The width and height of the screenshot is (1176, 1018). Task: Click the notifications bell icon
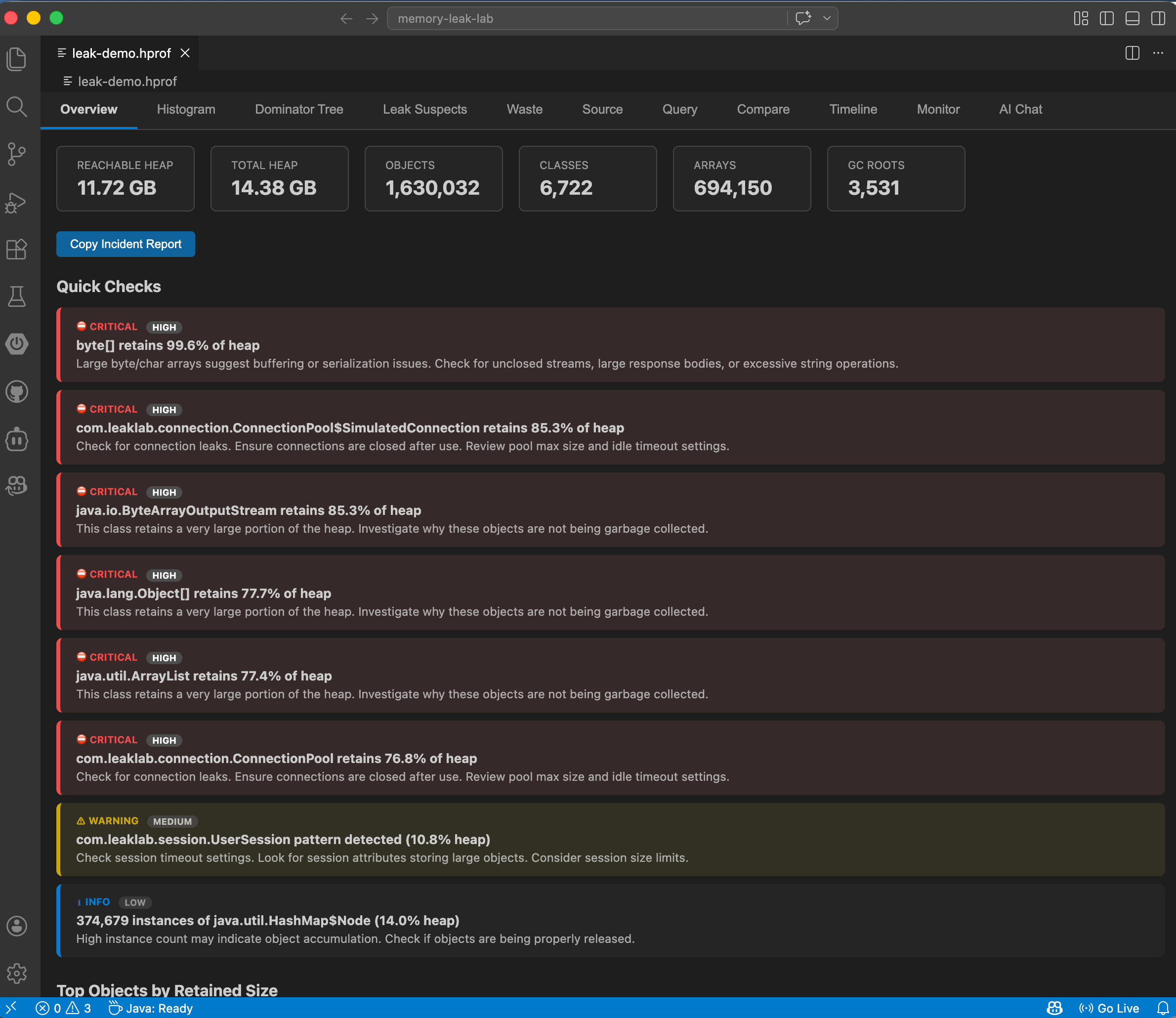[x=1162, y=1008]
